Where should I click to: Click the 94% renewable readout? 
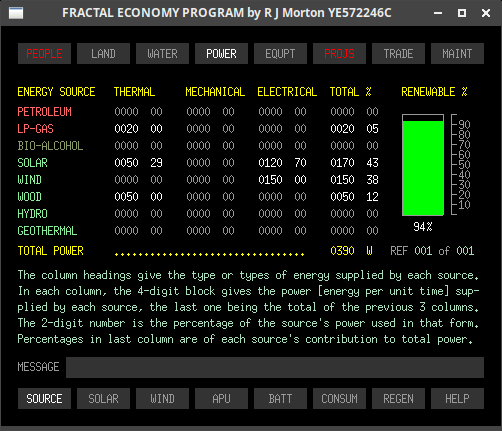(423, 227)
